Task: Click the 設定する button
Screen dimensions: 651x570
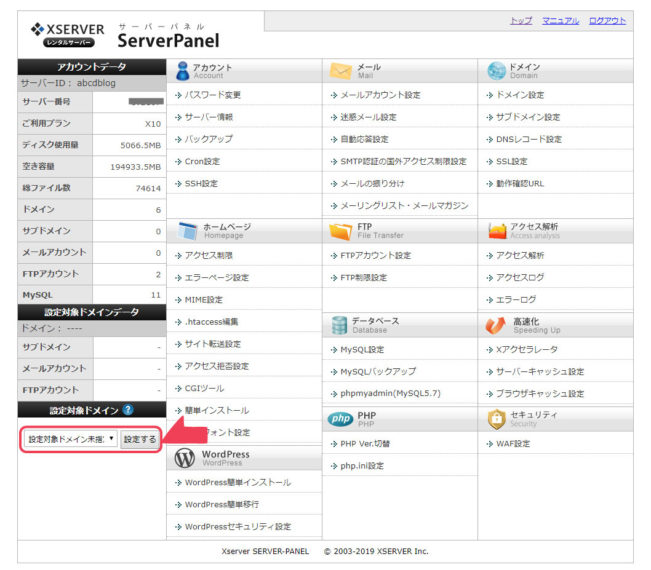Action: [x=140, y=439]
